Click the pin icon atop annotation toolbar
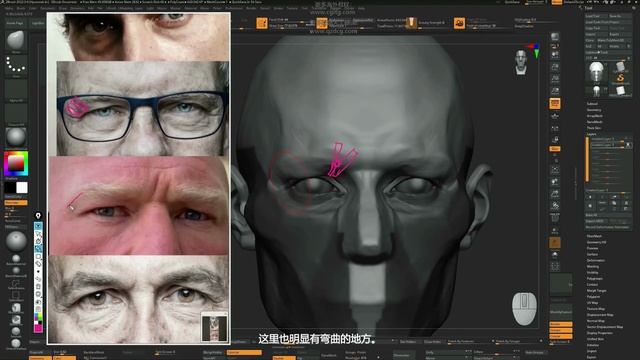The width and height of the screenshot is (640, 360). 38,216
